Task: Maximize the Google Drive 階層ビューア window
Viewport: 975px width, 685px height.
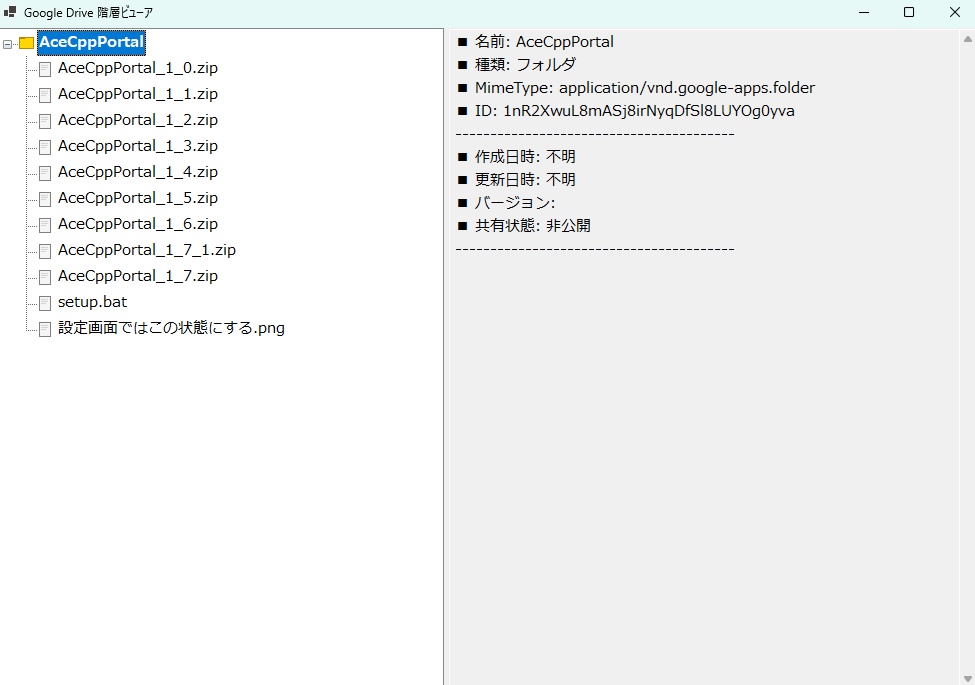Action: point(908,12)
